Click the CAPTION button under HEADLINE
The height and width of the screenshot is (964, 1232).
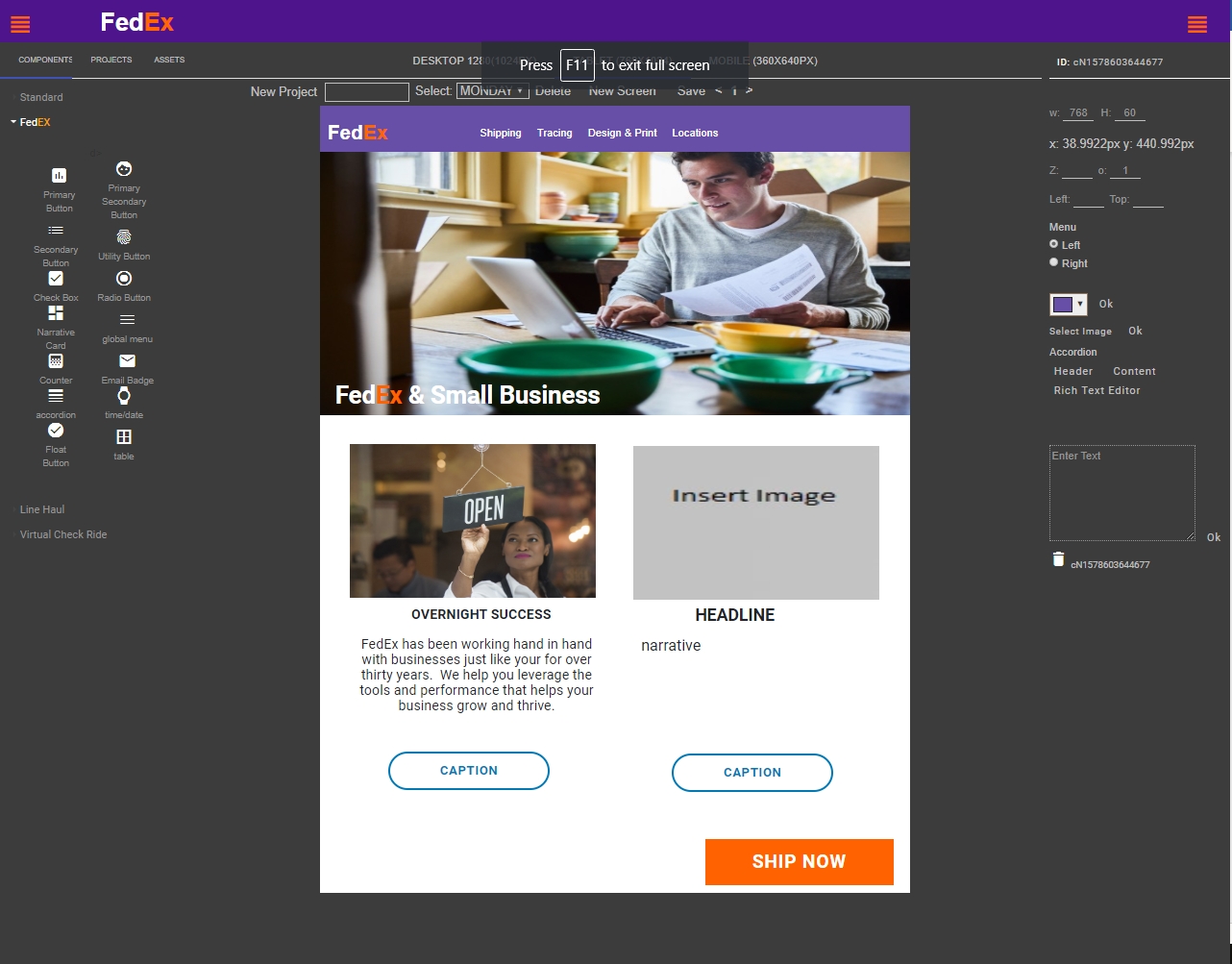click(x=752, y=773)
